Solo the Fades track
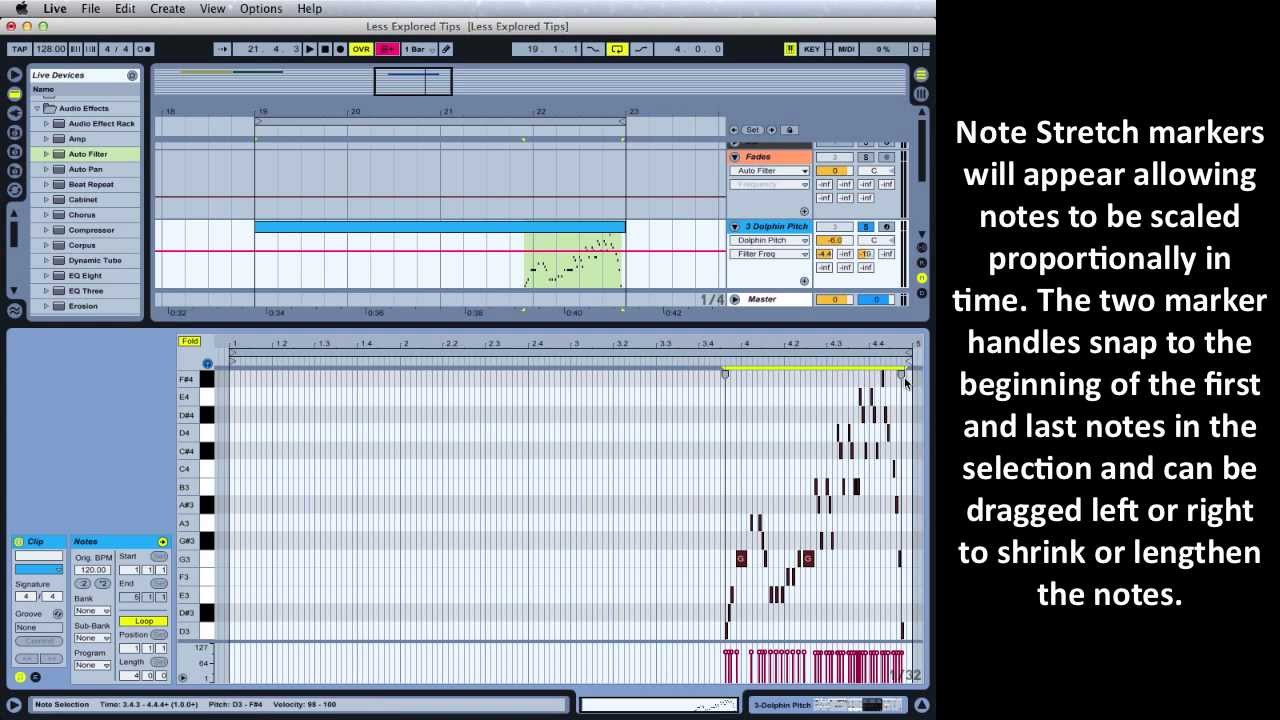Screen dimensions: 1280x720 866,157
